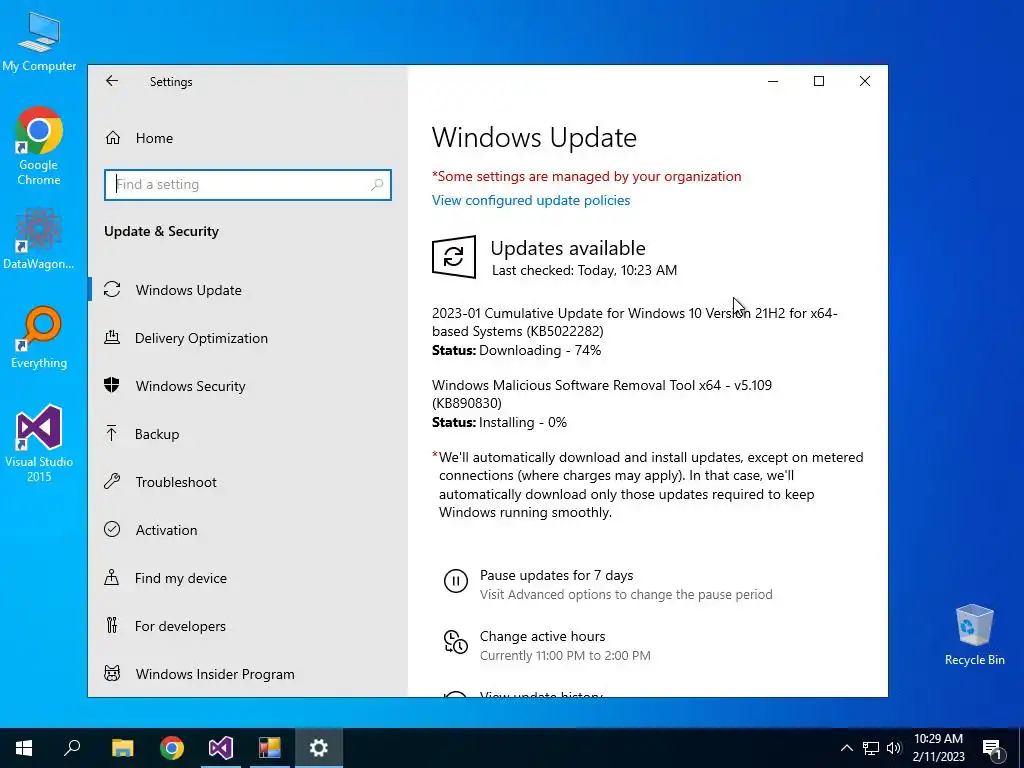The image size is (1024, 768).
Task: Click Pause updates for 7 days
Action: tap(556, 575)
